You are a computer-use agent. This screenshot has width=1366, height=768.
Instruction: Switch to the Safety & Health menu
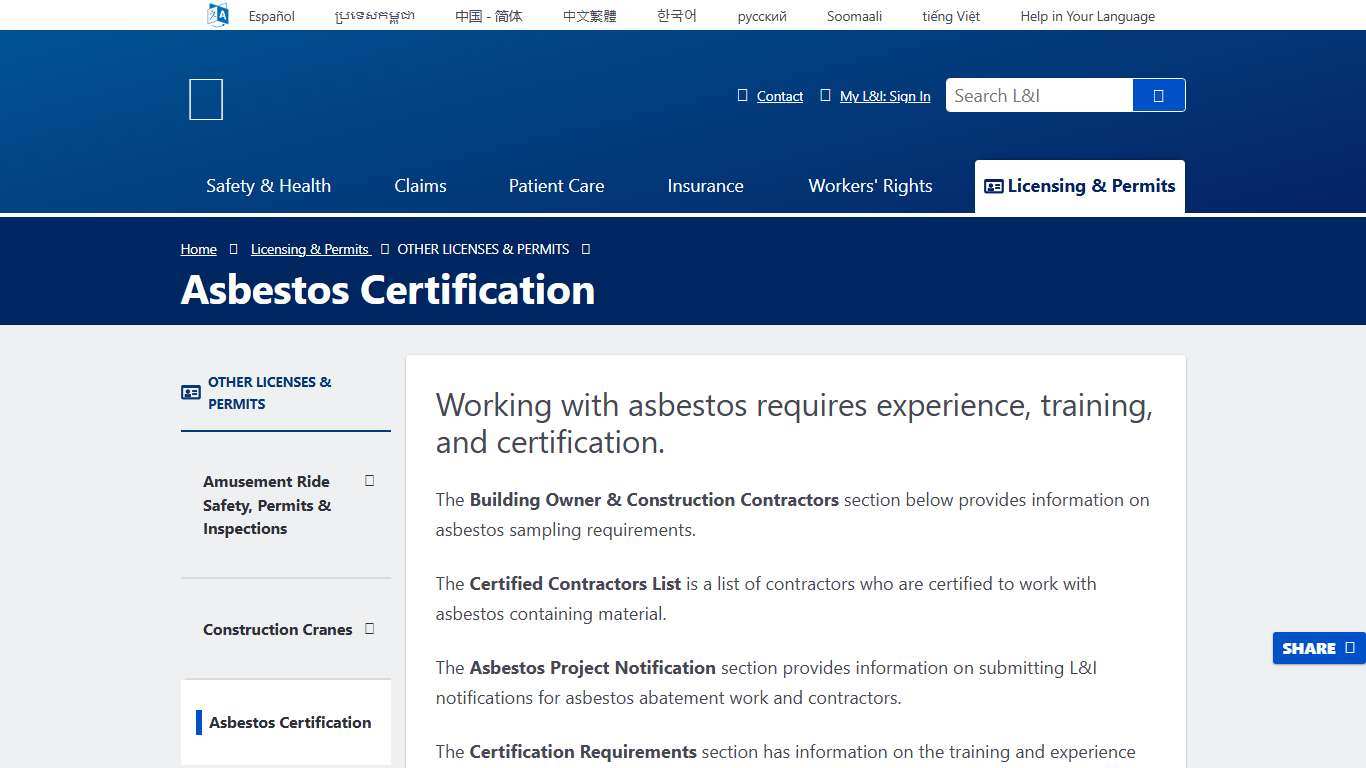pos(268,186)
